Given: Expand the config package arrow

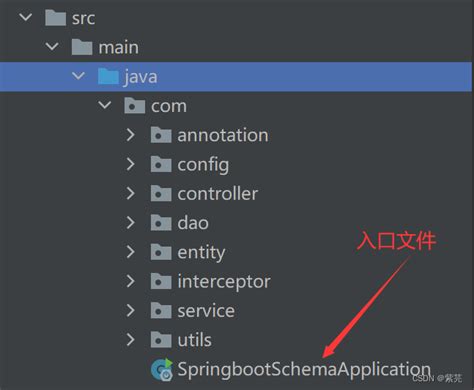Looking at the screenshot, I should (x=131, y=164).
